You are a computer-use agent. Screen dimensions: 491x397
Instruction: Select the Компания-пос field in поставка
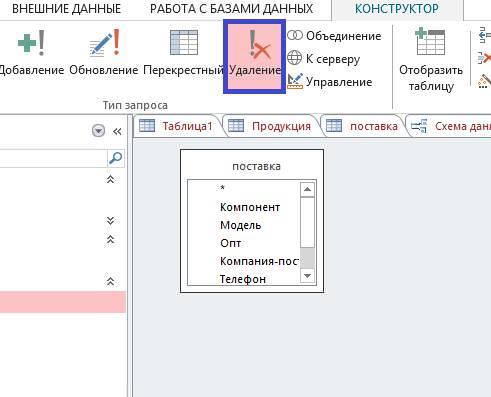pos(259,261)
